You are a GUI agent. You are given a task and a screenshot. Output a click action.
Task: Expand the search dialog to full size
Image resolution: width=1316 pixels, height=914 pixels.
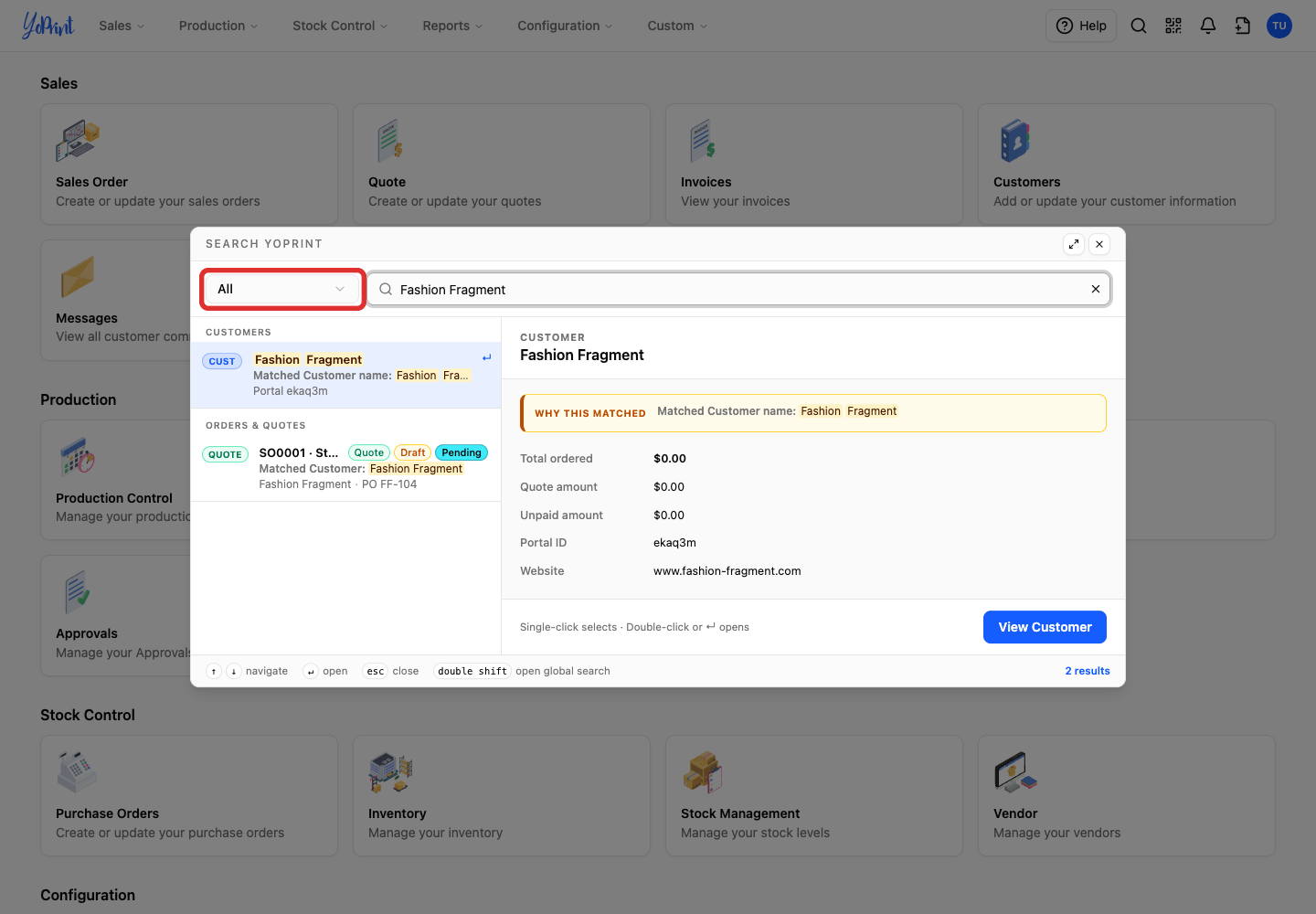coord(1074,244)
